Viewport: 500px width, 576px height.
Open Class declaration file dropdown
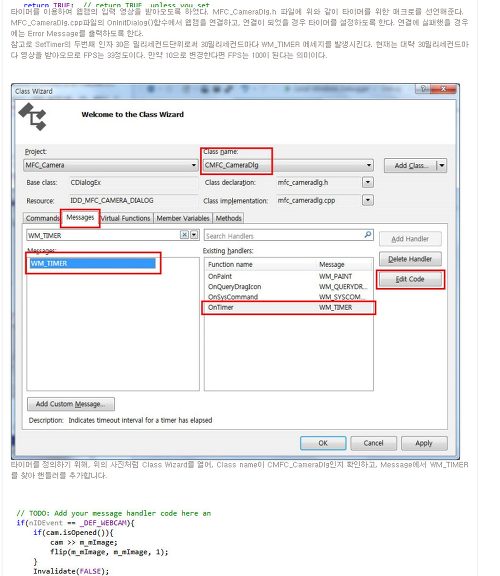[368, 182]
